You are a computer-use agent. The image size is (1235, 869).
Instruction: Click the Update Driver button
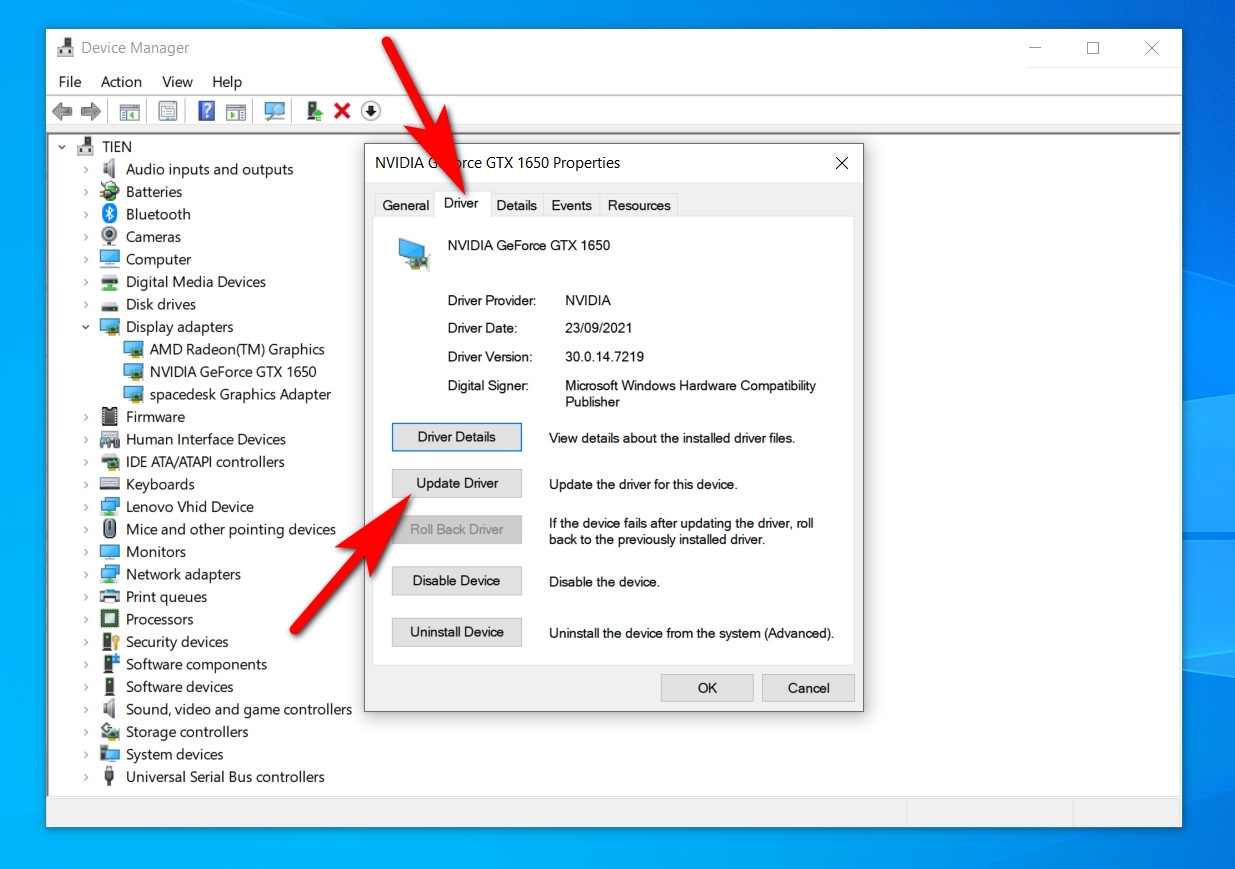click(456, 483)
